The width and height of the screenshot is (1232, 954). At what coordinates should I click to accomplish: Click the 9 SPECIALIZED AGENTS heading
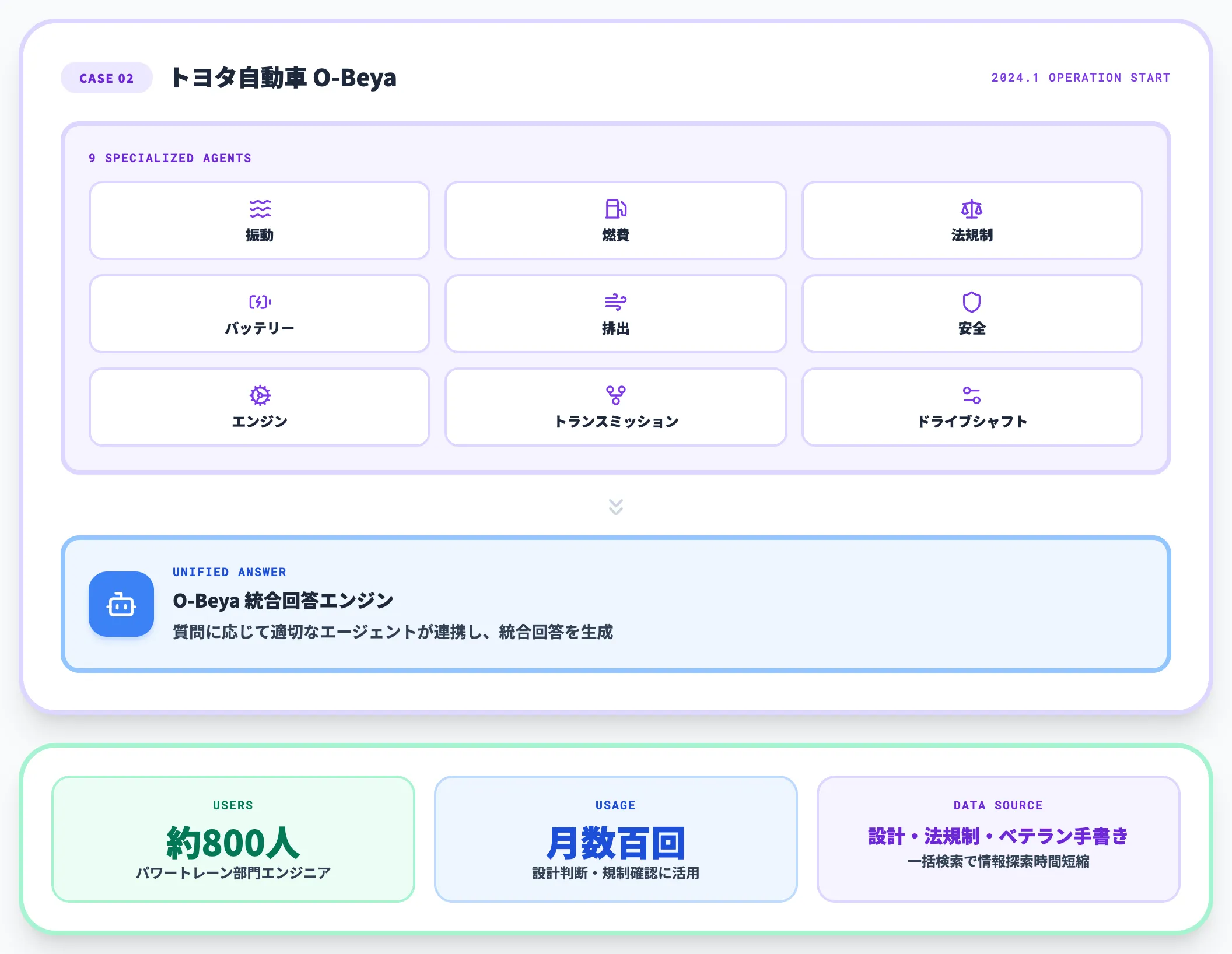pyautogui.click(x=170, y=158)
